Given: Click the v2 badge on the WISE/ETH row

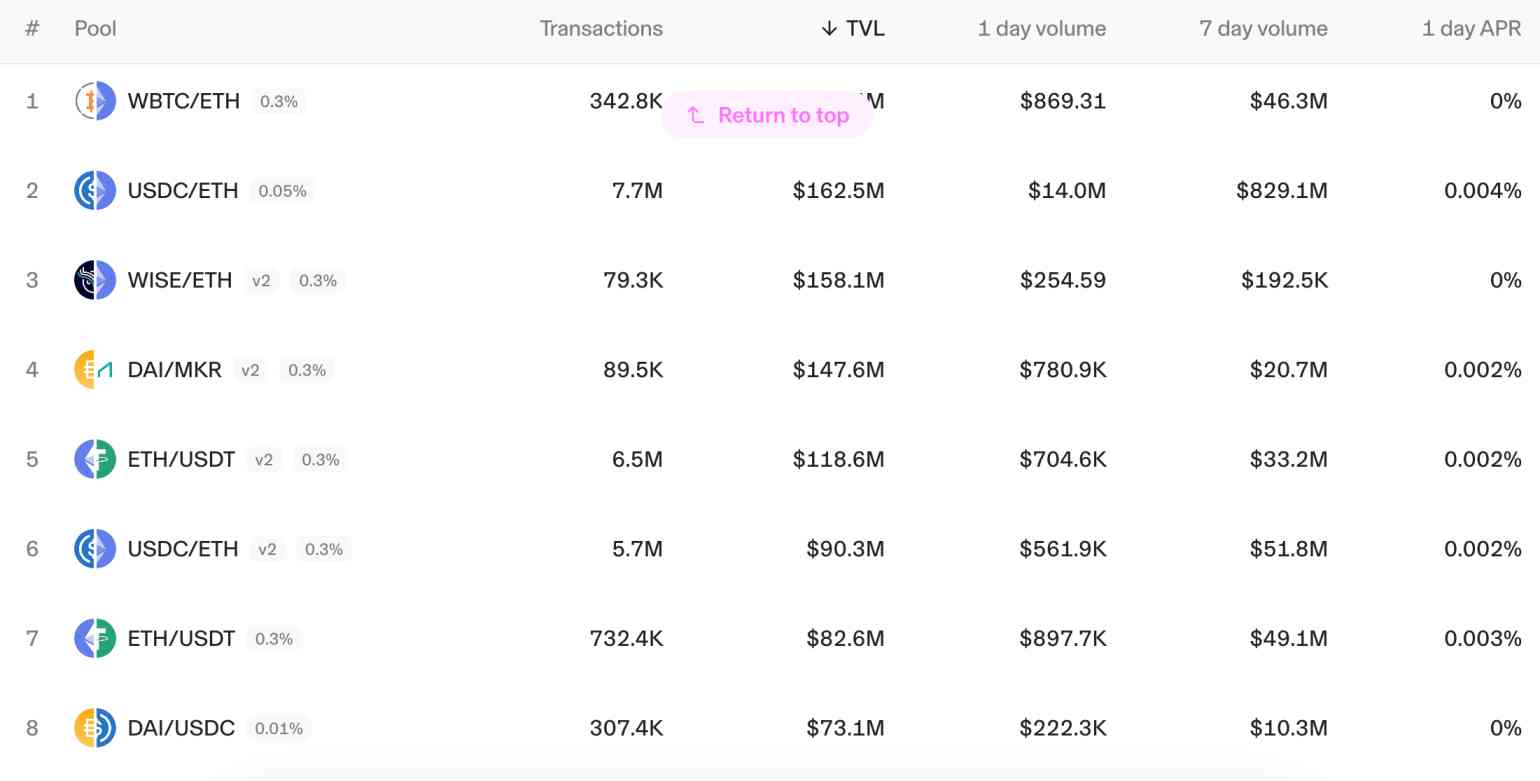Looking at the screenshot, I should click(261, 281).
